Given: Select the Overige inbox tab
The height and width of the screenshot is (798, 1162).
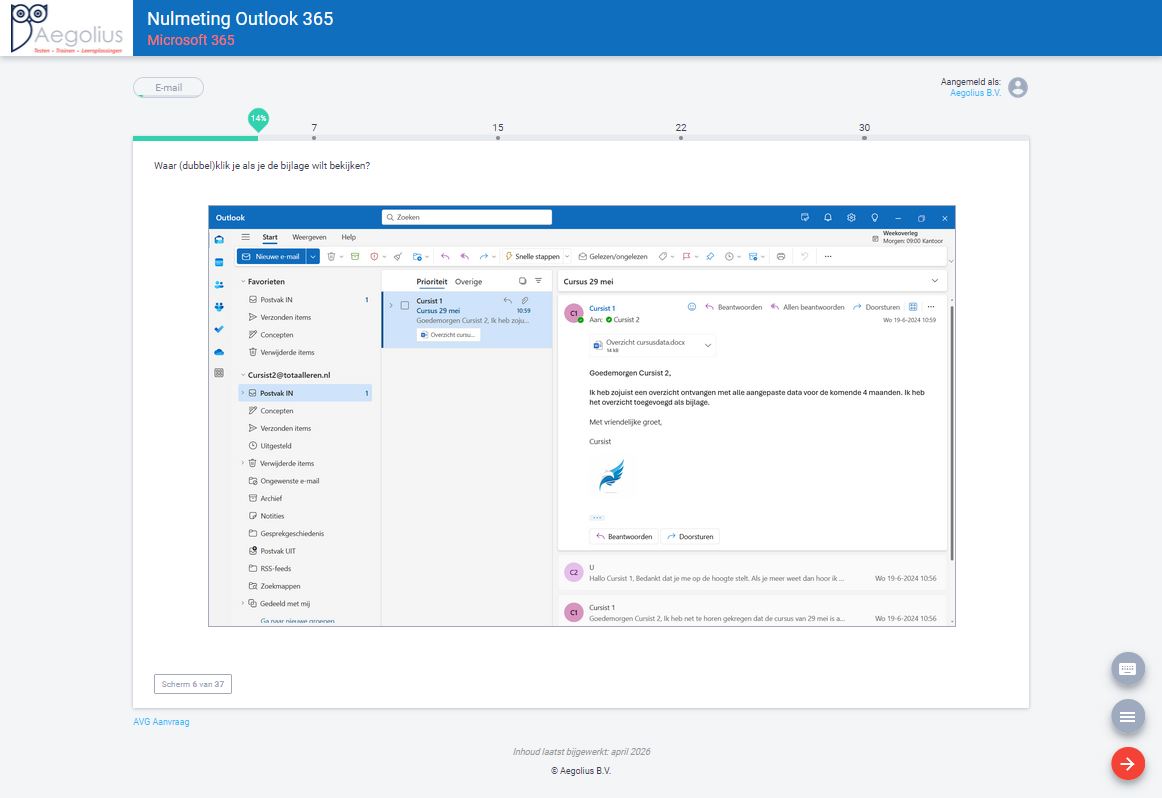Looking at the screenshot, I should (468, 282).
